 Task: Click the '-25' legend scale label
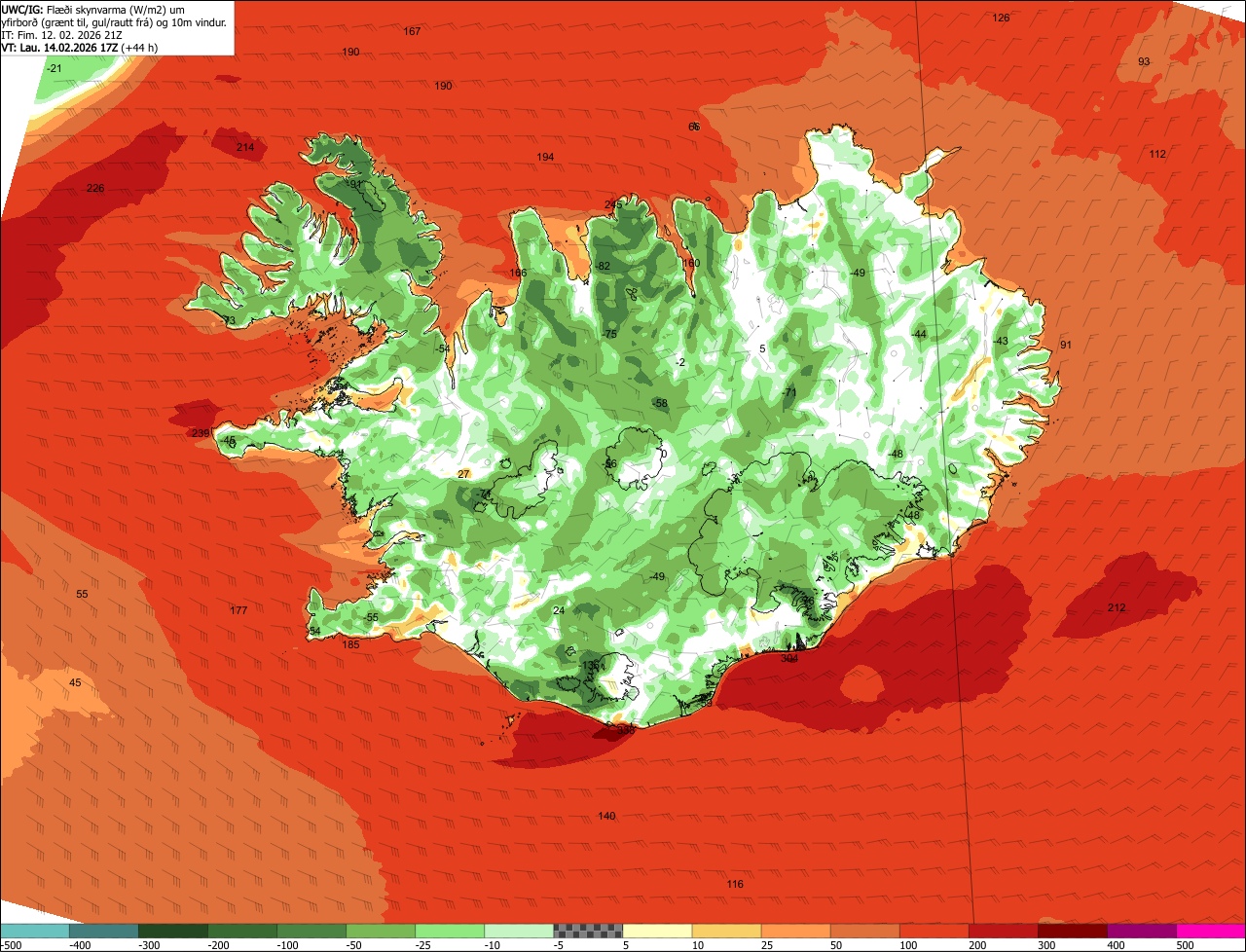coord(424,944)
